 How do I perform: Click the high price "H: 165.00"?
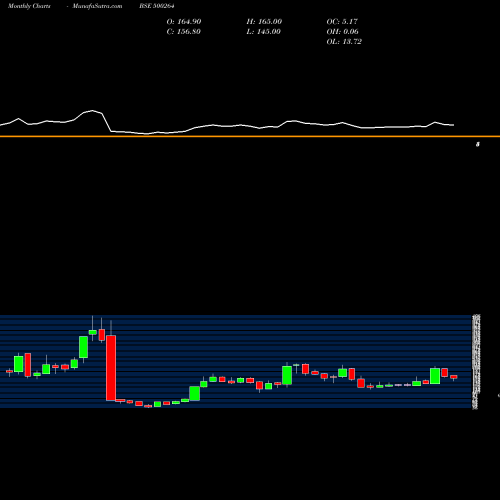(264, 21)
